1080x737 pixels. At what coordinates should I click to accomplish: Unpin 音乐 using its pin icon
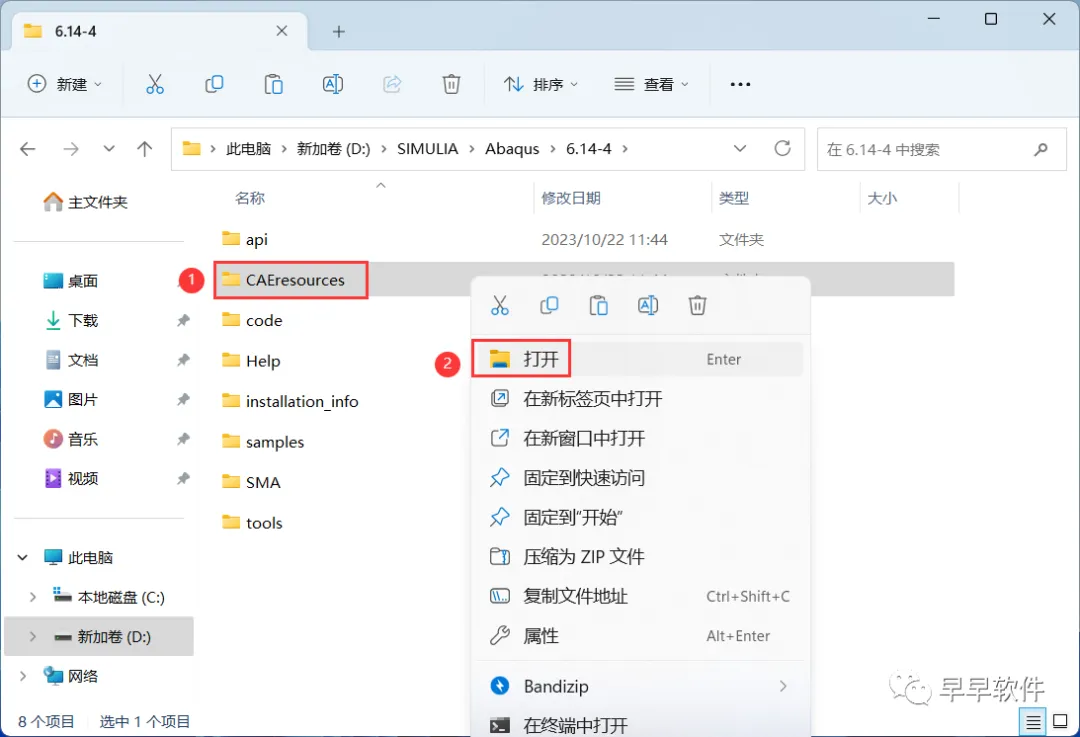[183, 439]
